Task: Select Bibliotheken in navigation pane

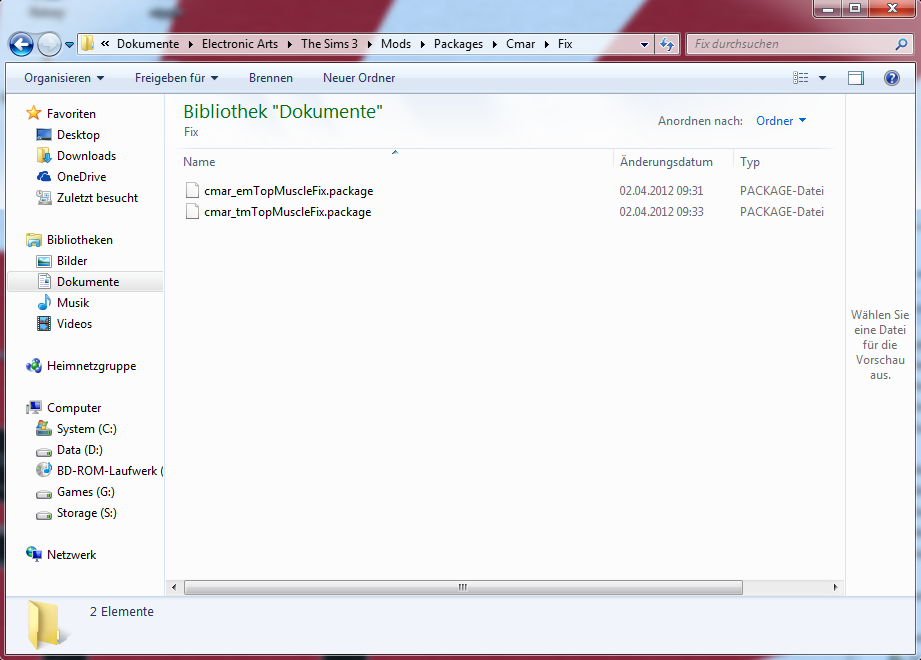Action: point(79,240)
